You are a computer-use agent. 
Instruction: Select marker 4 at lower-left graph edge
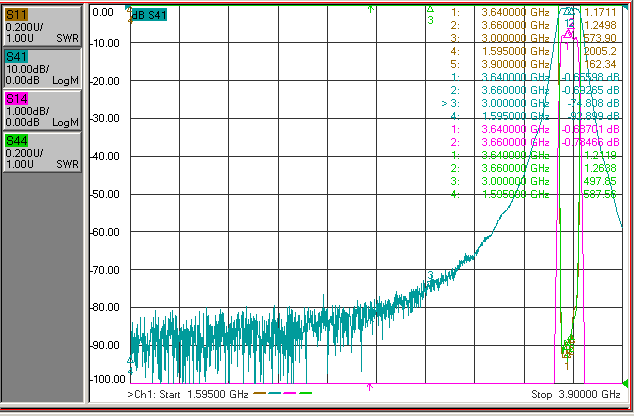coord(130,365)
